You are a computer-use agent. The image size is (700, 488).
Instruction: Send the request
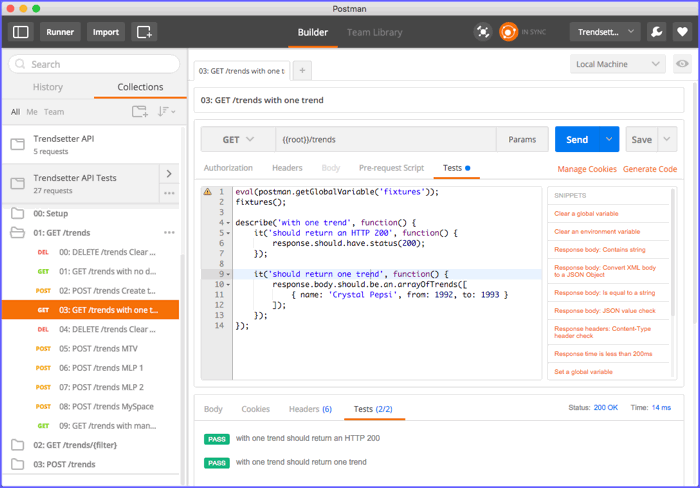coord(577,139)
